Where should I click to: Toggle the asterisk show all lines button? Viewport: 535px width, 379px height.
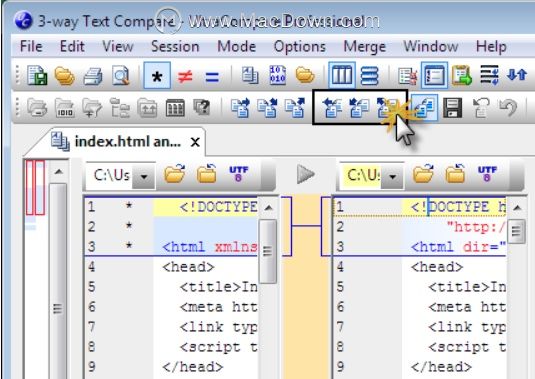[157, 75]
